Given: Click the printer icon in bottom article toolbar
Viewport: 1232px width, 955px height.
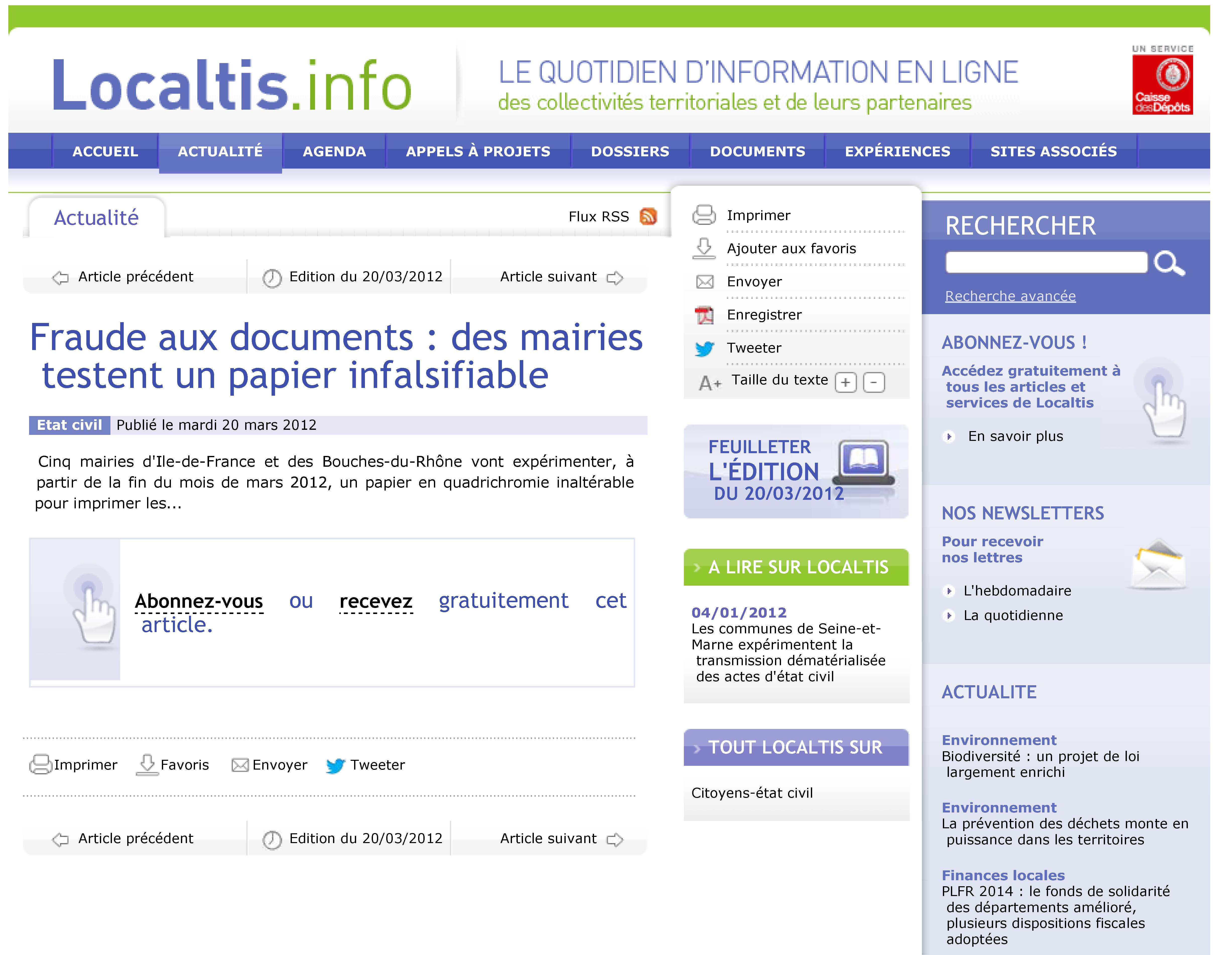Looking at the screenshot, I should 41,764.
